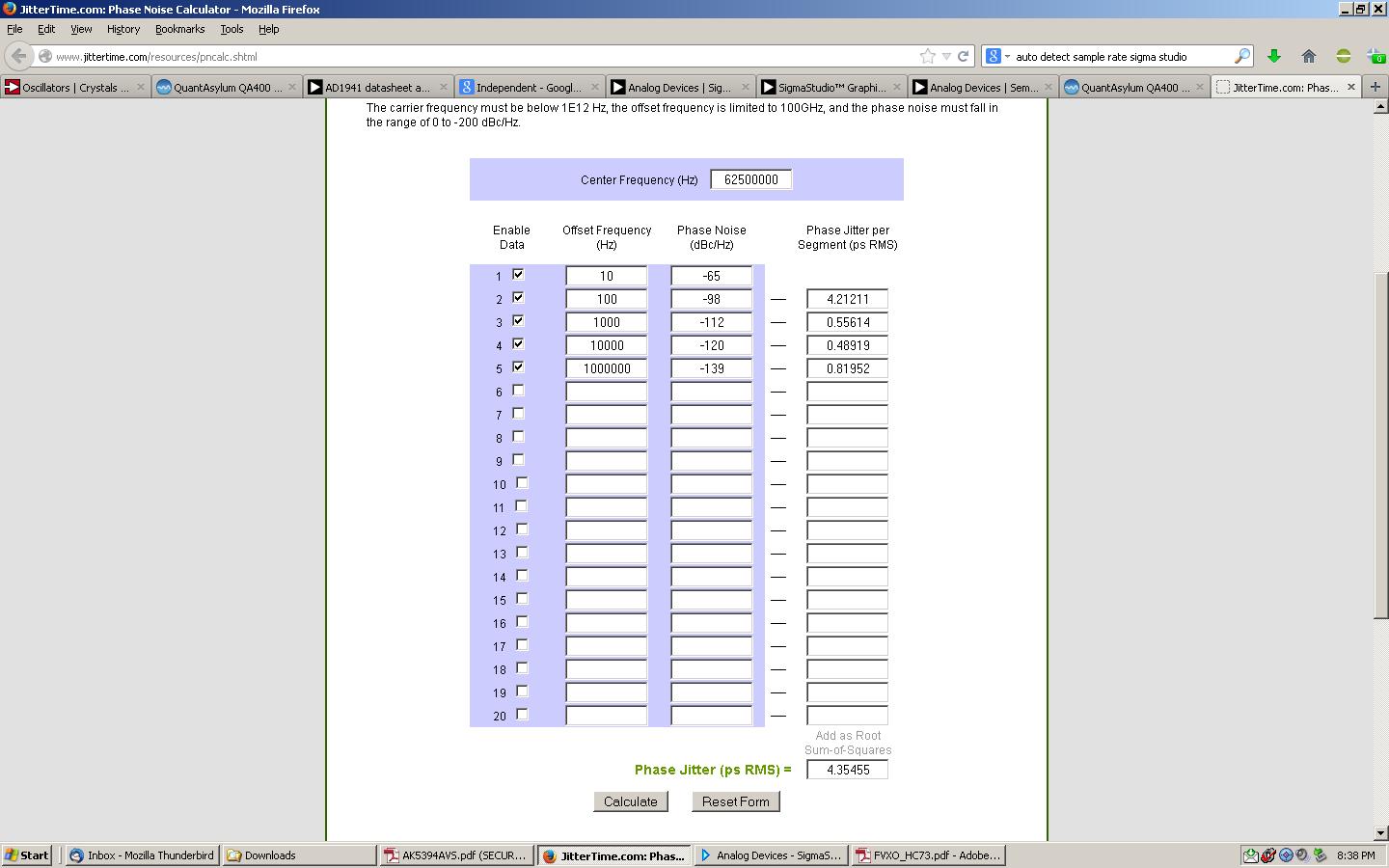Switch to the Independent - Google tab

click(x=530, y=87)
